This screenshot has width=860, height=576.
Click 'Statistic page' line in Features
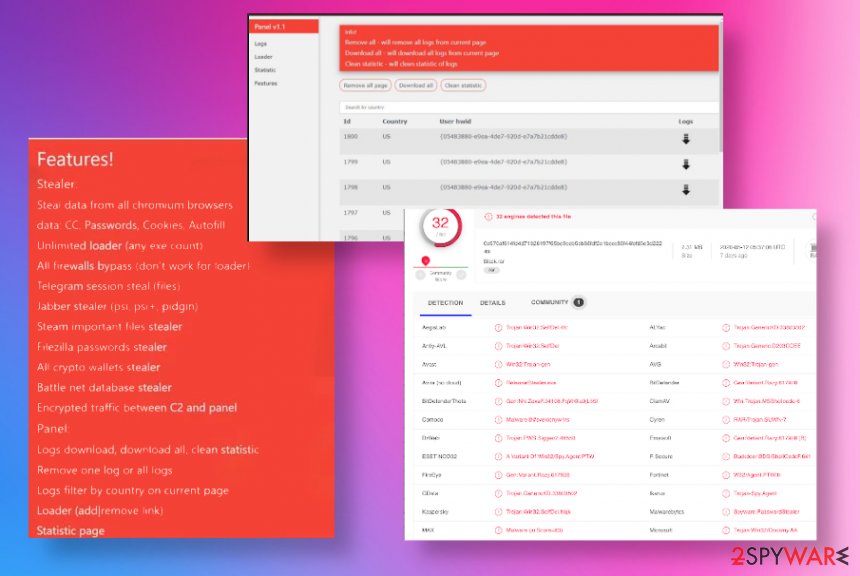(71, 530)
